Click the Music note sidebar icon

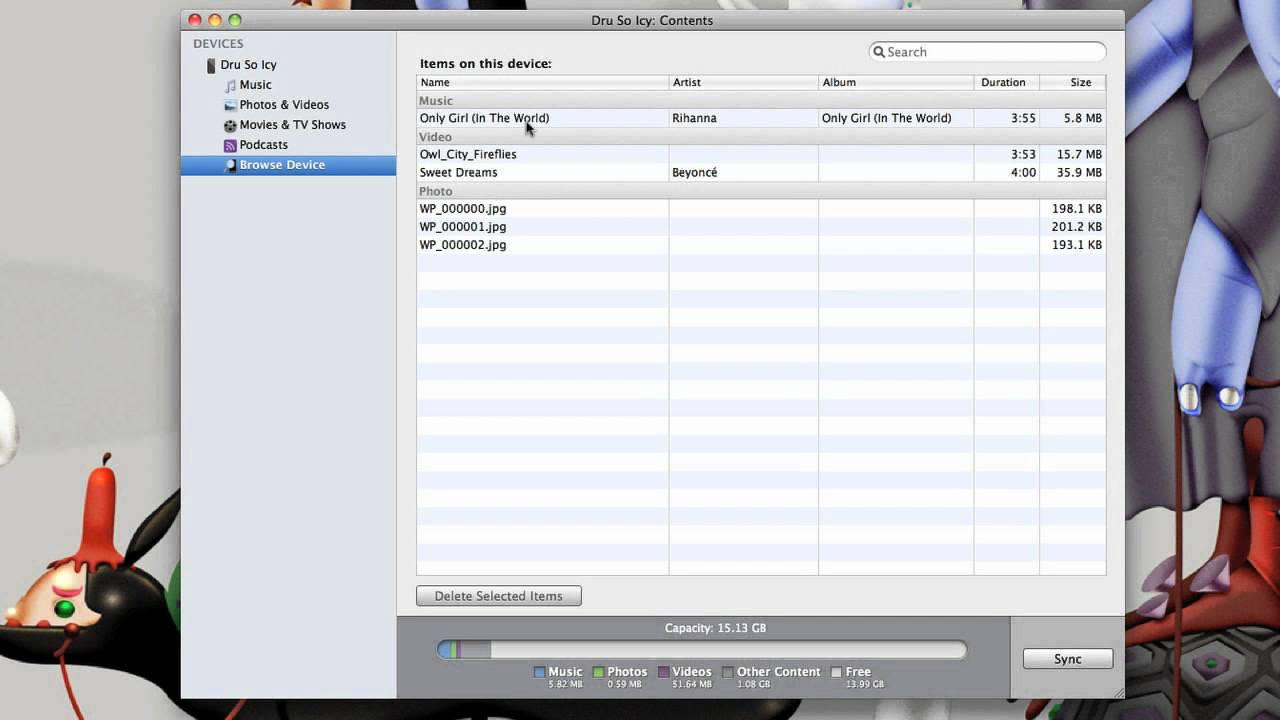(x=231, y=85)
